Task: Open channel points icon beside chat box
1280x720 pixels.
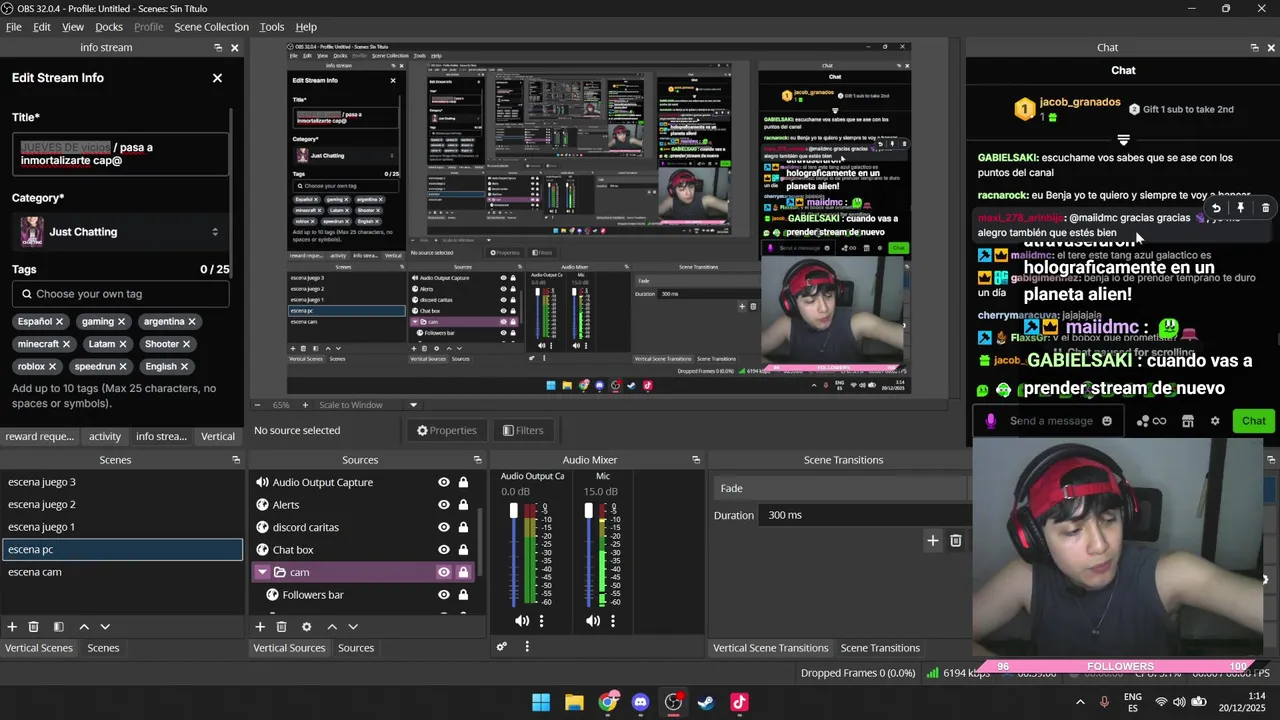Action: (1150, 421)
